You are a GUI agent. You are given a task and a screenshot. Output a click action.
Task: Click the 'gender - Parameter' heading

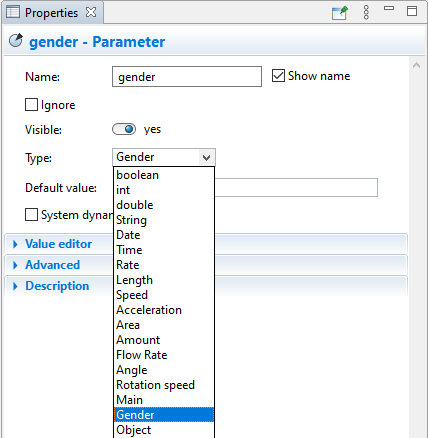coord(97,42)
